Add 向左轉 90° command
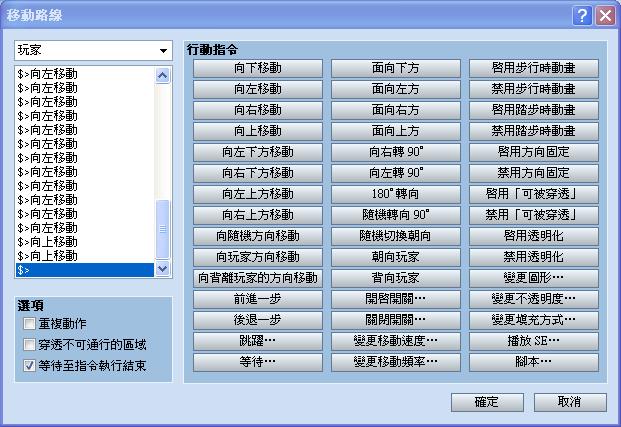Viewport: 621px width, 427px height. (396, 173)
